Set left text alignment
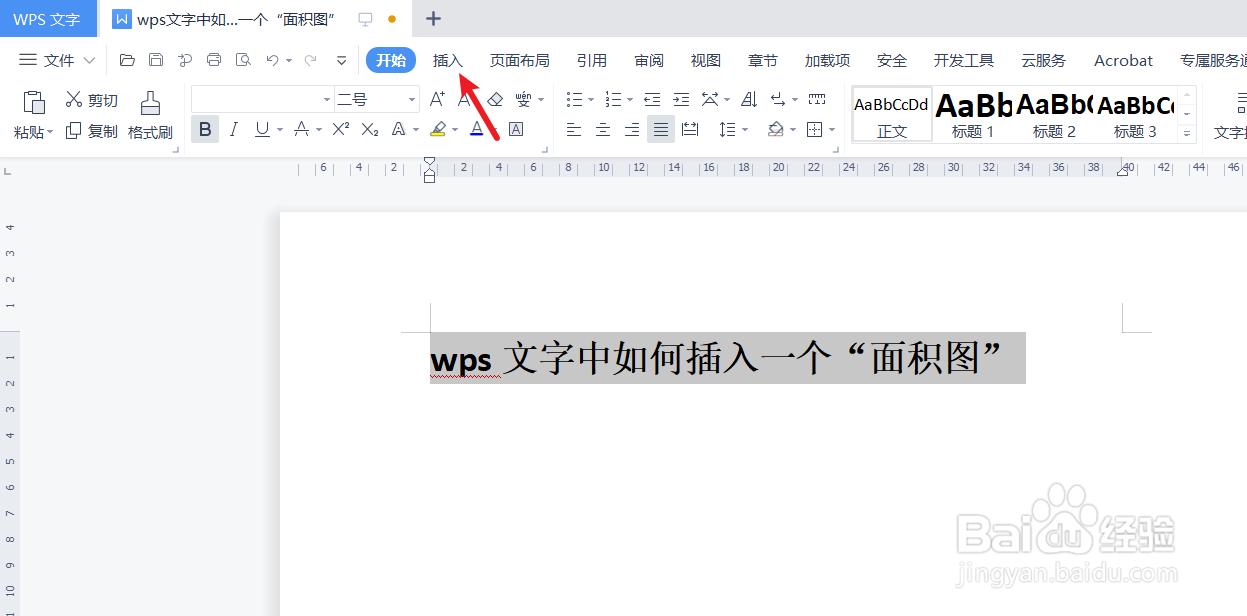 [574, 129]
